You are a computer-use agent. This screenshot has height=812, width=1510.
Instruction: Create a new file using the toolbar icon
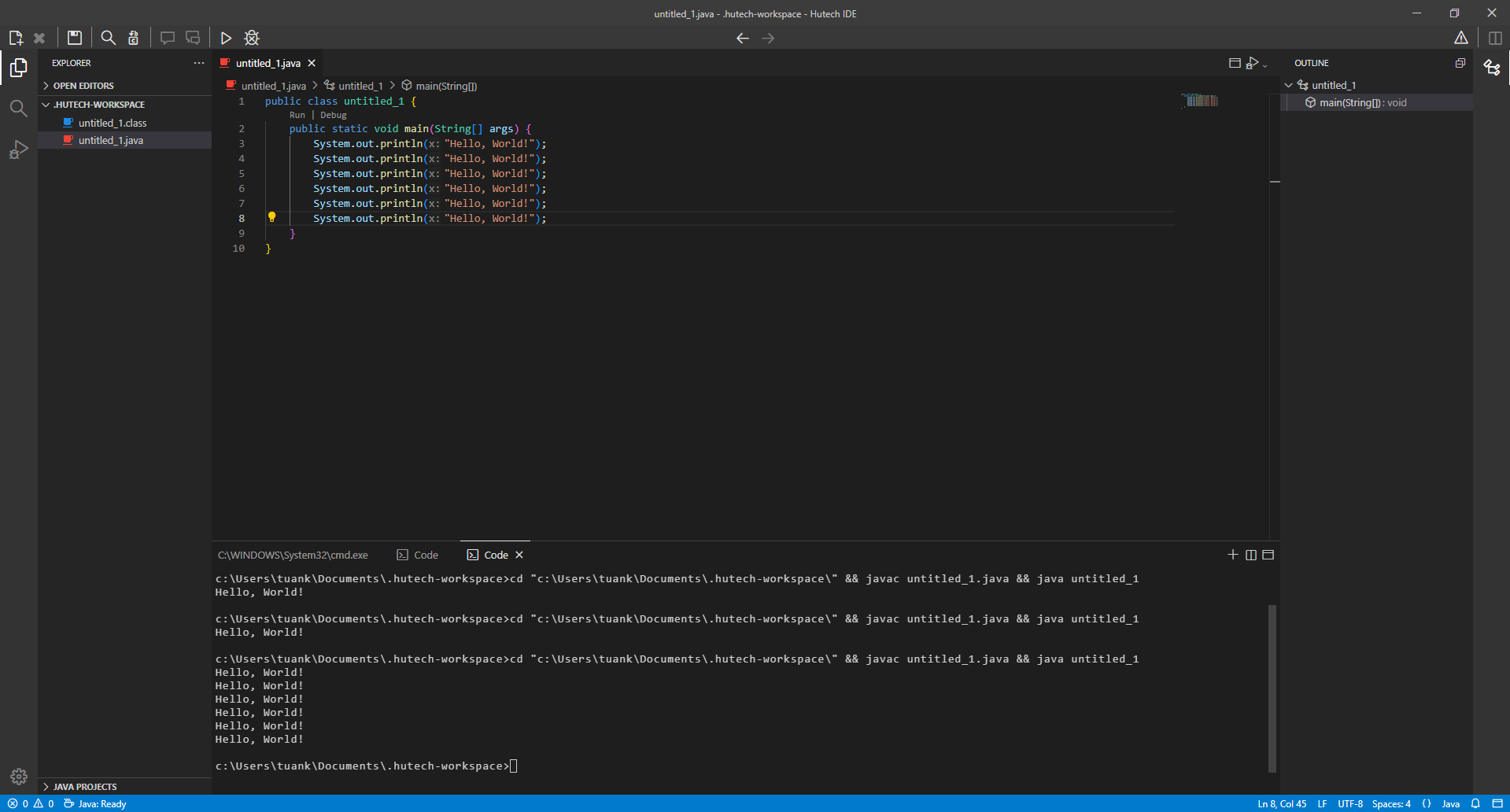[x=16, y=38]
